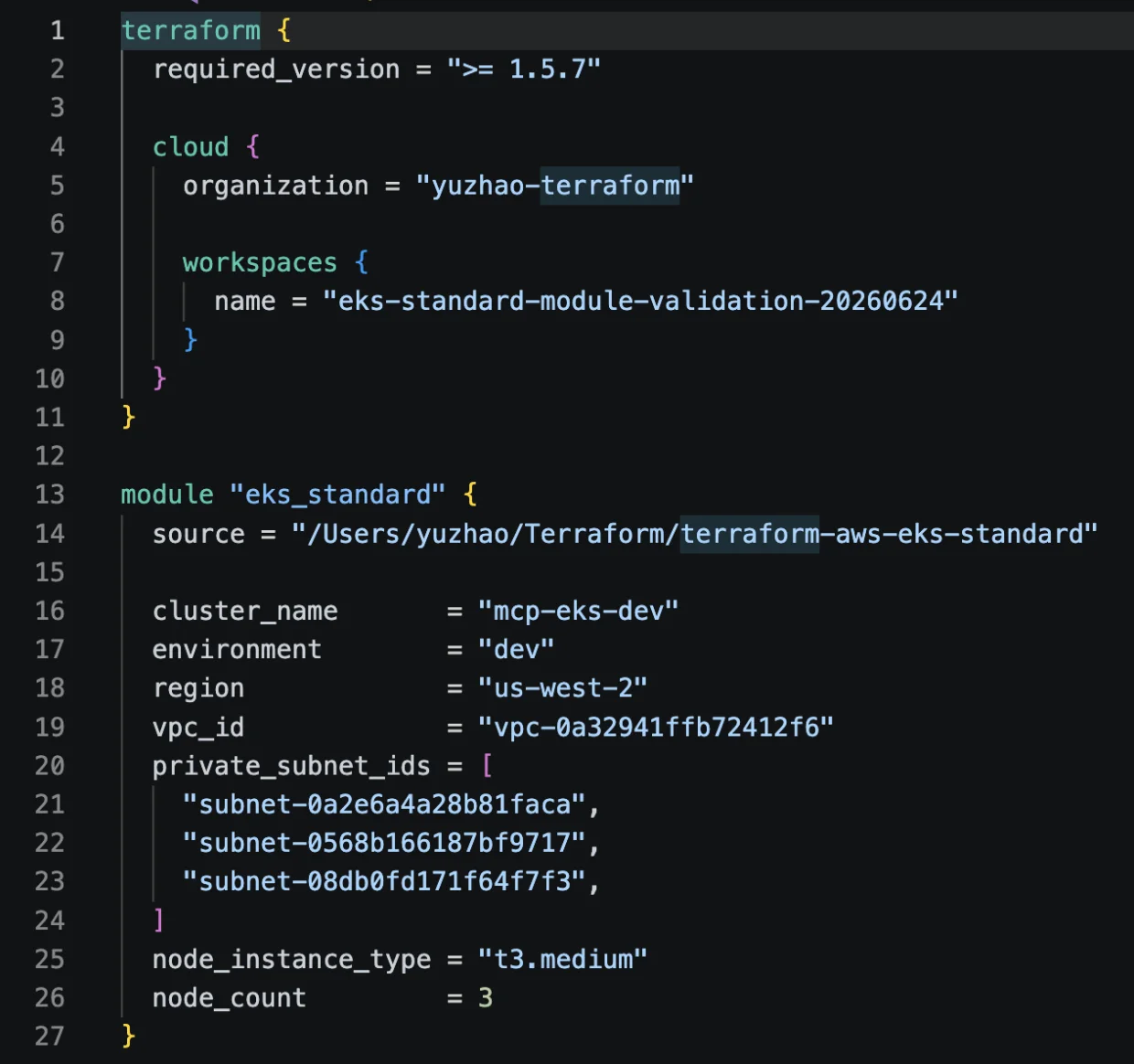The height and width of the screenshot is (1064, 1134).
Task: Click the closing brace on line 27
Action: [129, 1036]
